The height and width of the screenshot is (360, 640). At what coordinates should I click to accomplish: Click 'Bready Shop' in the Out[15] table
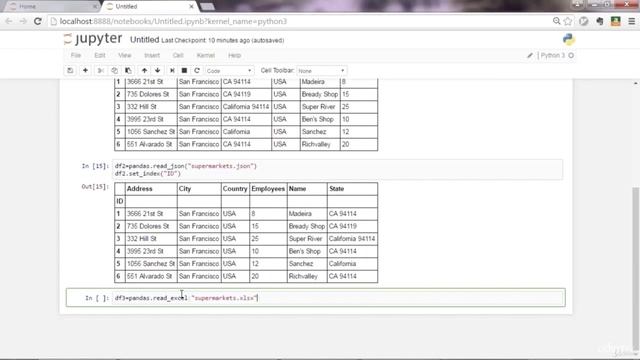tap(307, 226)
